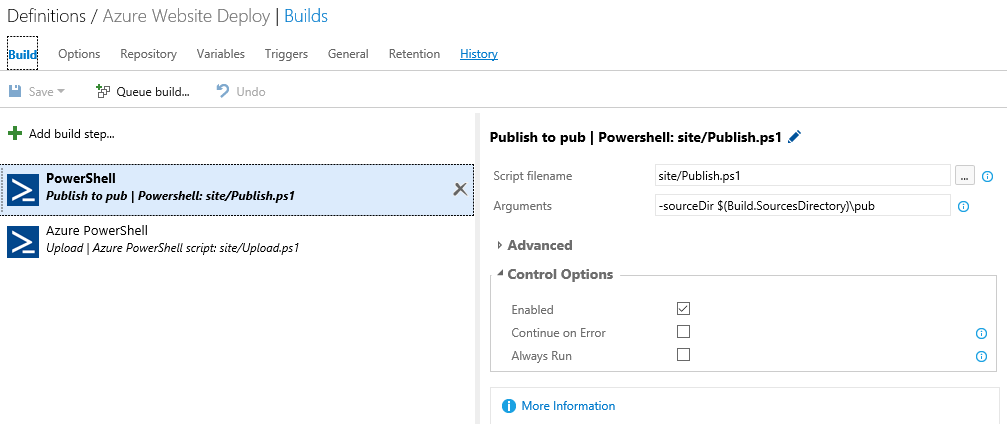Image resolution: width=1007 pixels, height=424 pixels.
Task: Click the PowerShell step icon for Publish to pub
Action: click(23, 189)
